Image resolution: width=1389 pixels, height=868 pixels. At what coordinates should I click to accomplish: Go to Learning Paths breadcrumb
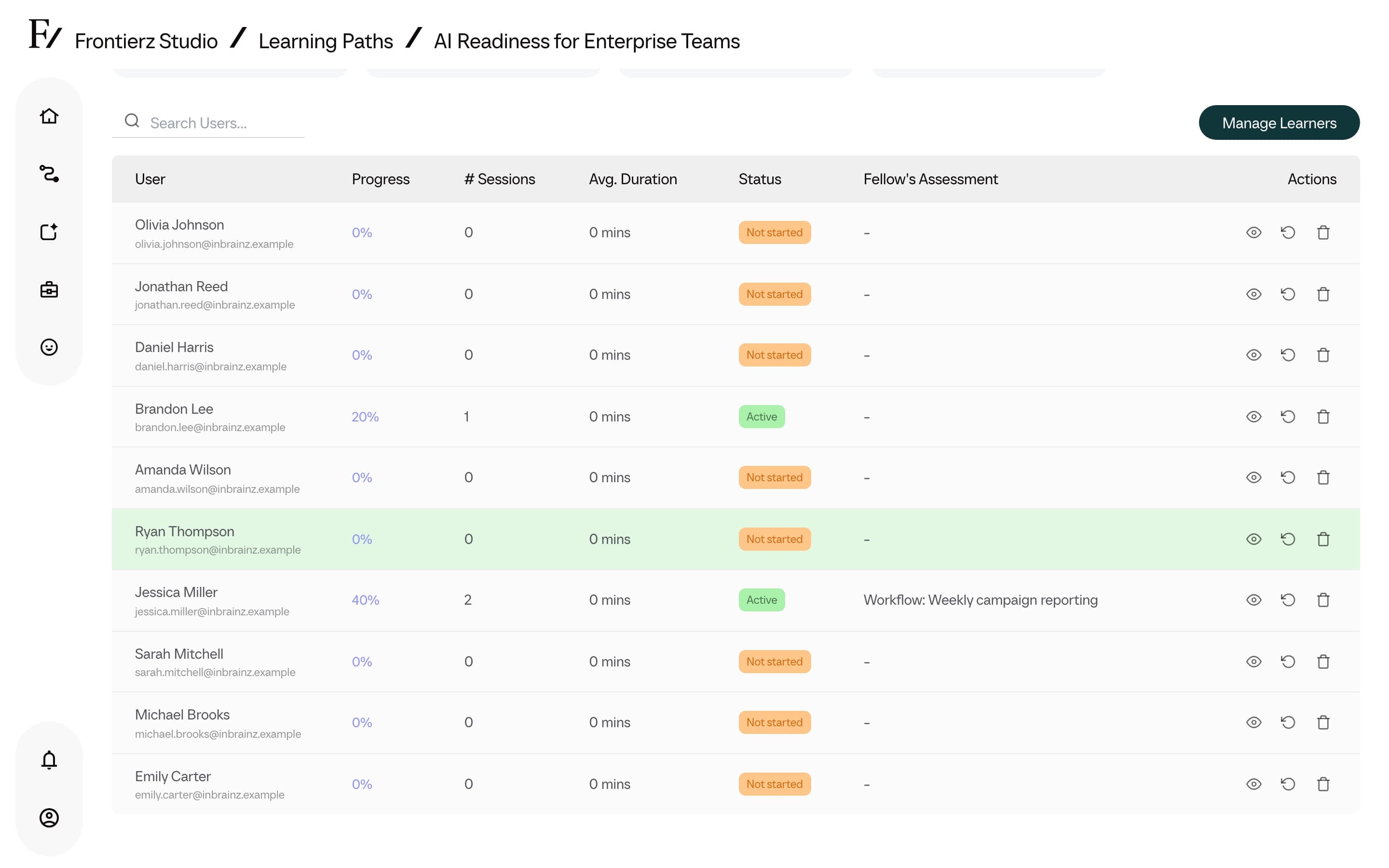click(x=326, y=41)
